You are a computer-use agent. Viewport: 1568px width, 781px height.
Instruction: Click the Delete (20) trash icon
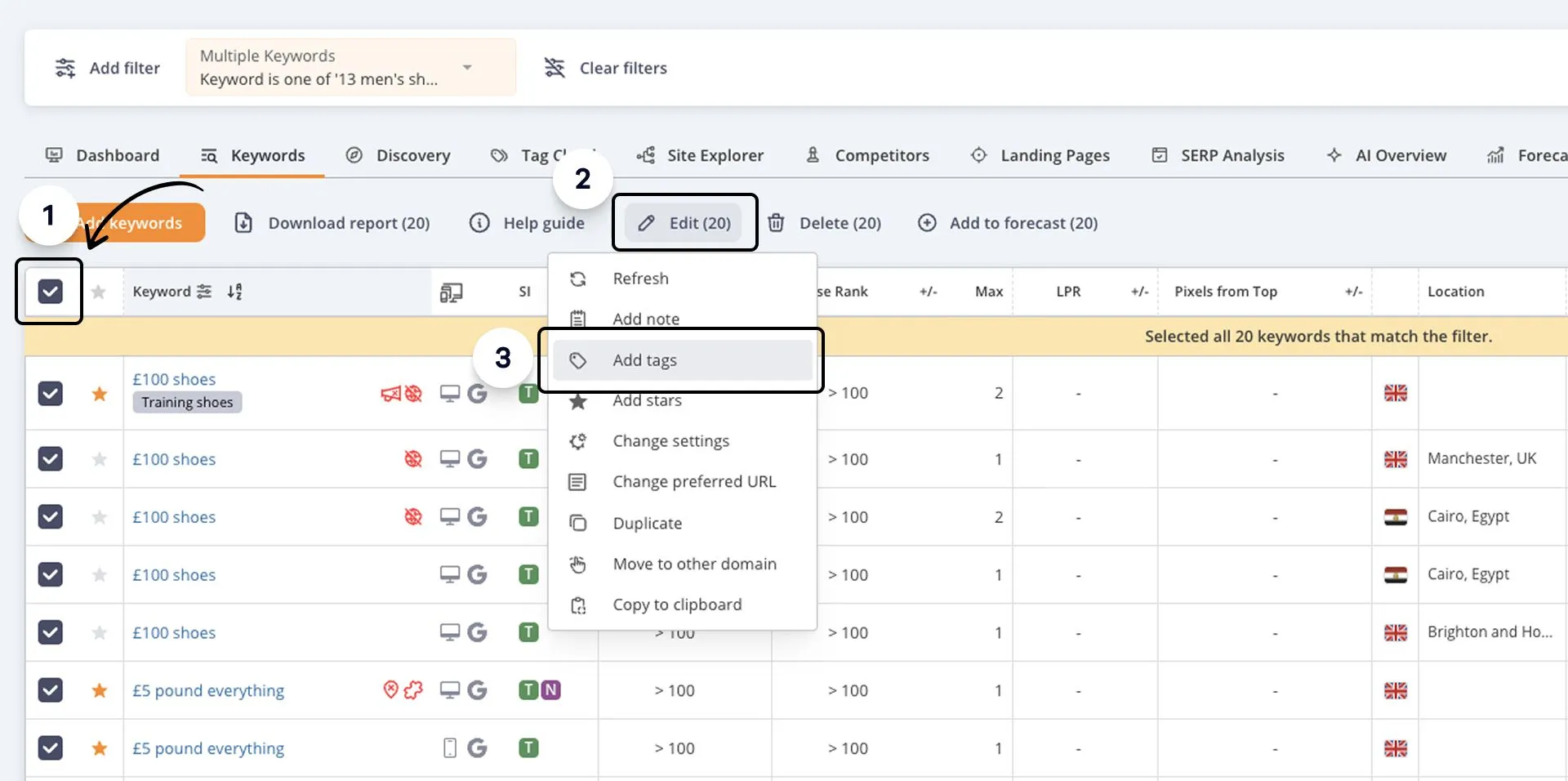(x=776, y=223)
